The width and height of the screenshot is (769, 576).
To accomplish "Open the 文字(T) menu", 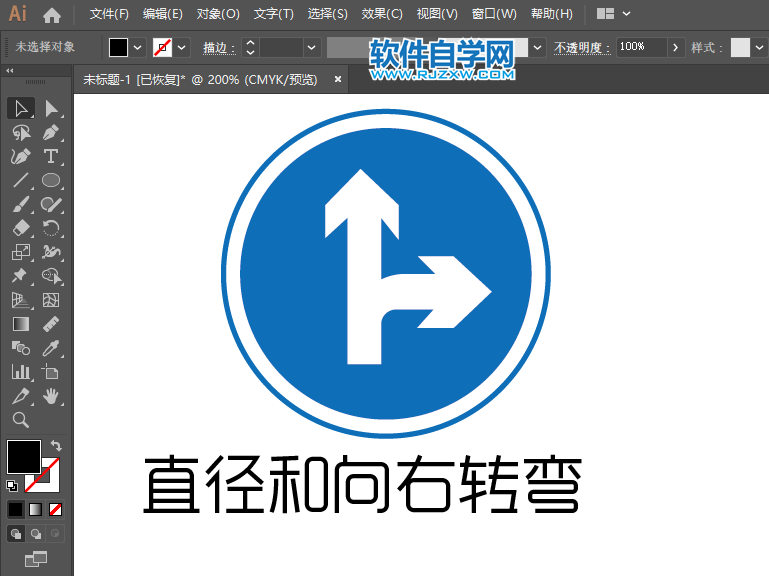I will click(x=274, y=14).
